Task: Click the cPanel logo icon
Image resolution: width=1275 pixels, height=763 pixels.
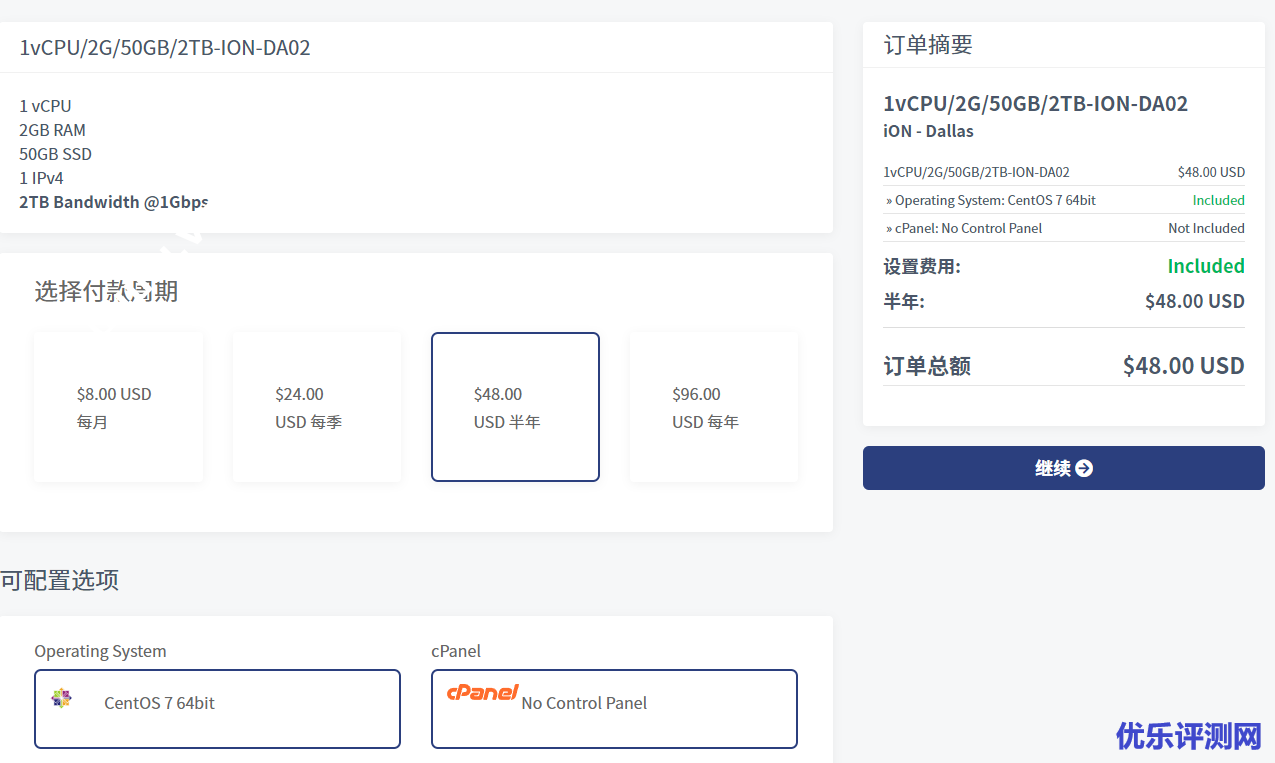Action: click(483, 692)
